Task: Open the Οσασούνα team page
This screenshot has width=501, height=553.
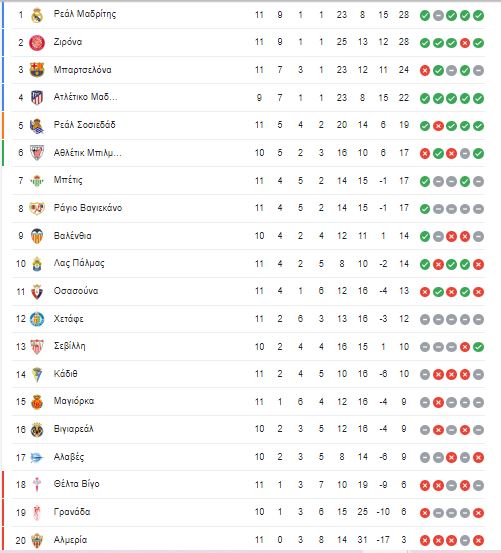Action: pos(76,291)
